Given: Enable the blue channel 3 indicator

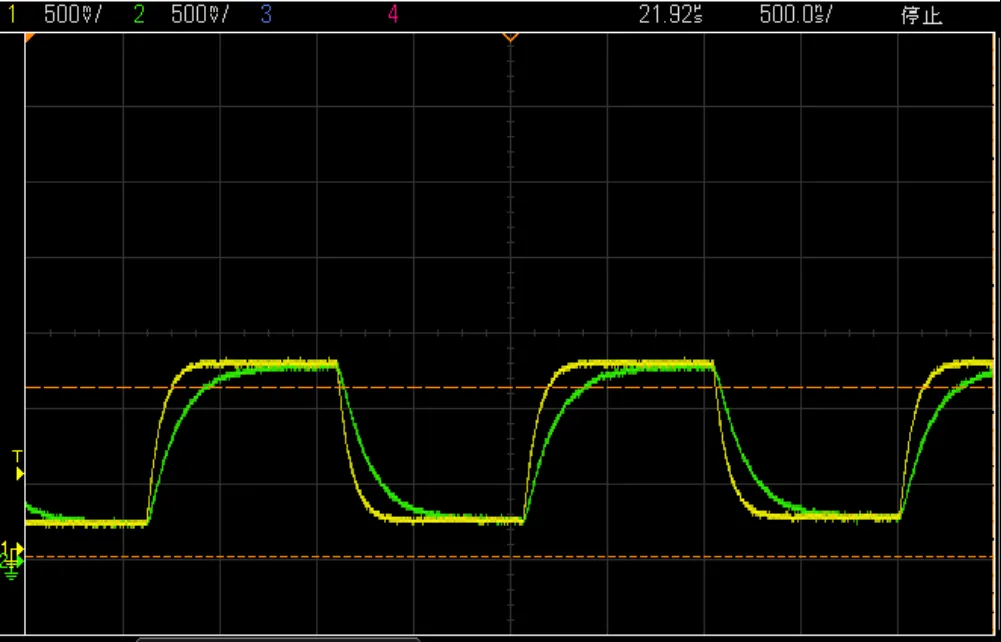Looking at the screenshot, I should [x=265, y=16].
